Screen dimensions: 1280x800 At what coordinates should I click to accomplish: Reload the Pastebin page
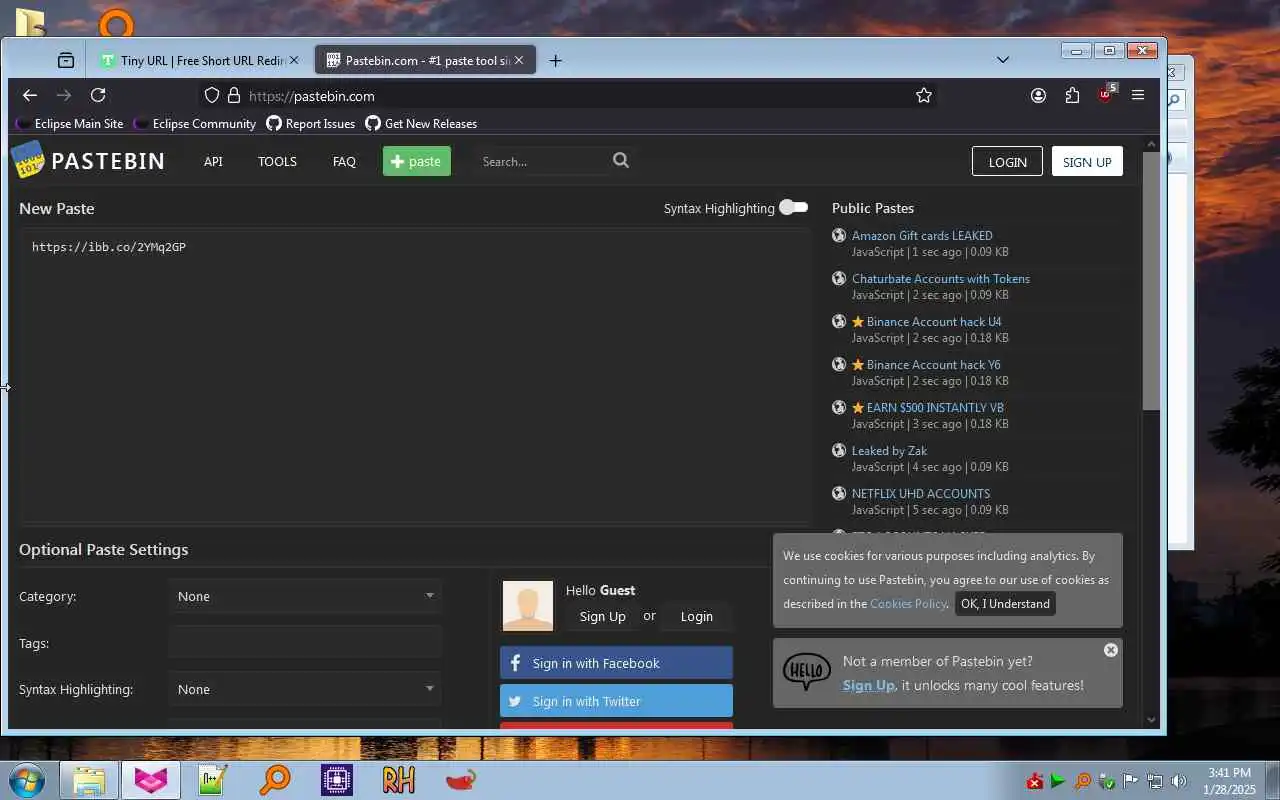[98, 95]
